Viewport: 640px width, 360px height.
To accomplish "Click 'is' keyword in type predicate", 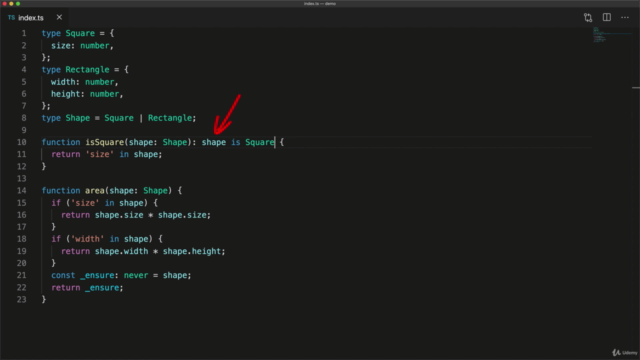I will coord(236,142).
